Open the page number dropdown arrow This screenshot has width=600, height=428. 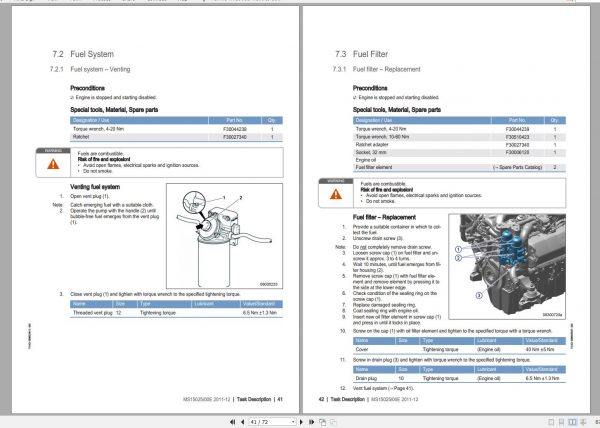tap(293, 422)
